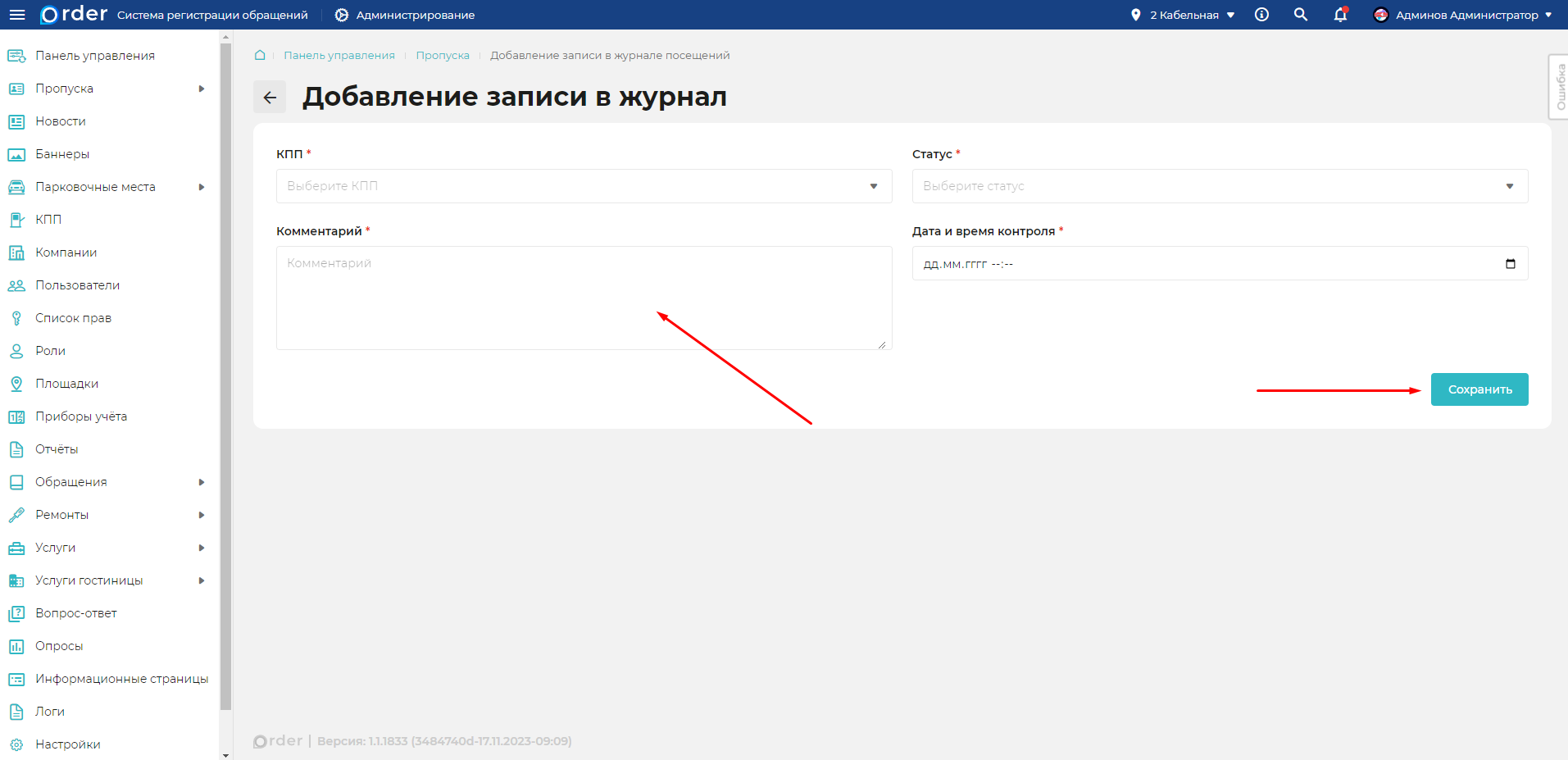Click the back arrow button
Image resolution: width=1568 pixels, height=760 pixels.
pos(270,98)
